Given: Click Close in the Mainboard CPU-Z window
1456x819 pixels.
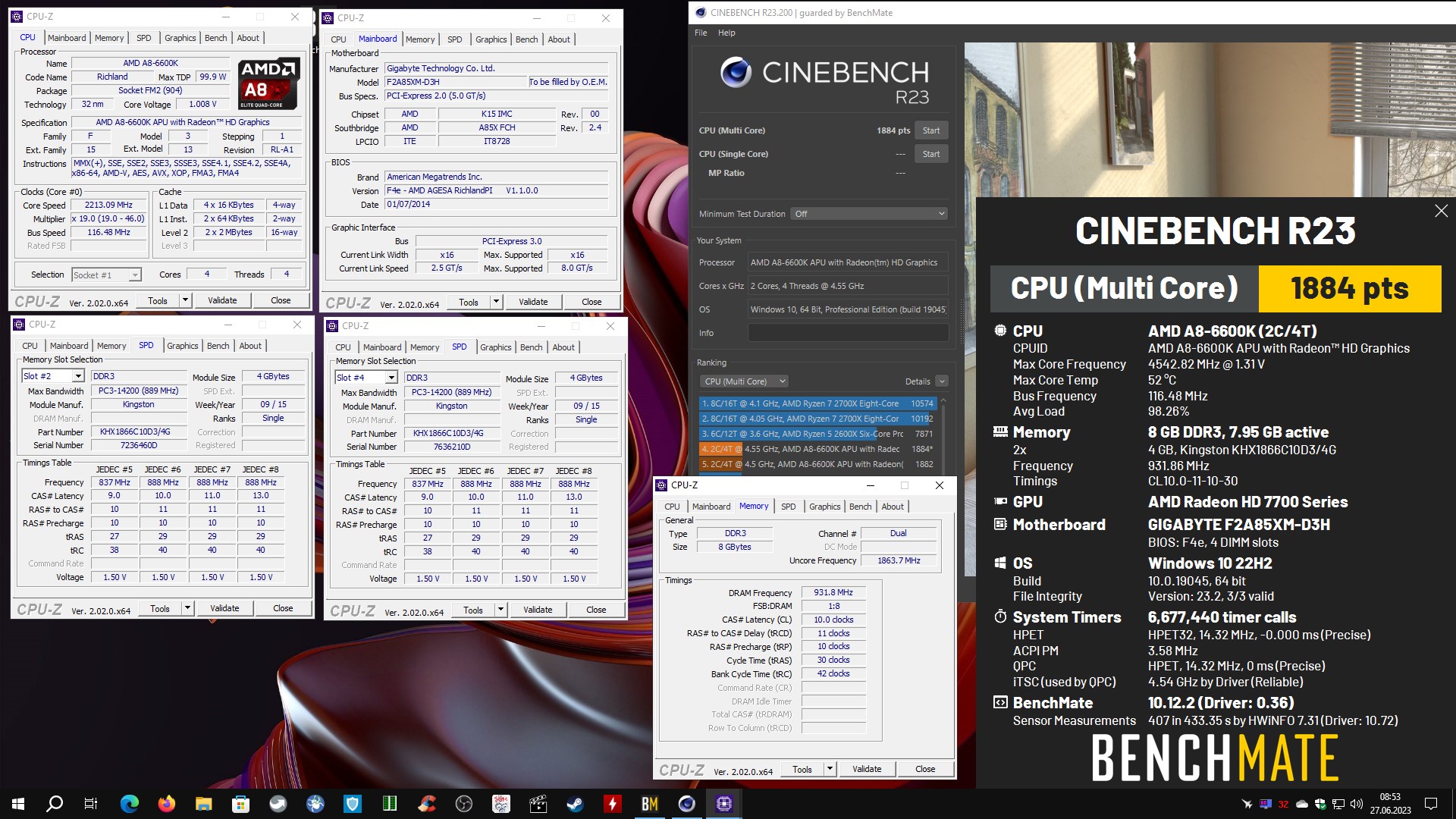Looking at the screenshot, I should tap(591, 302).
